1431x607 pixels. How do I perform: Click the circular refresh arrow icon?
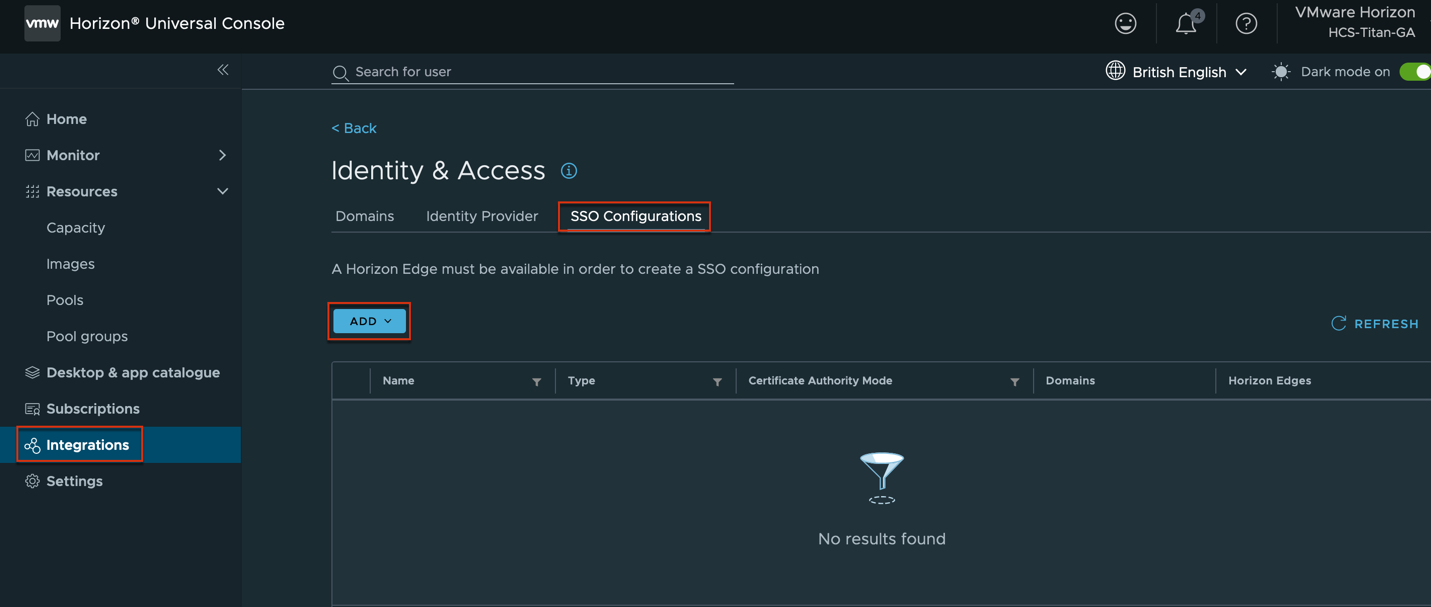click(x=1338, y=323)
